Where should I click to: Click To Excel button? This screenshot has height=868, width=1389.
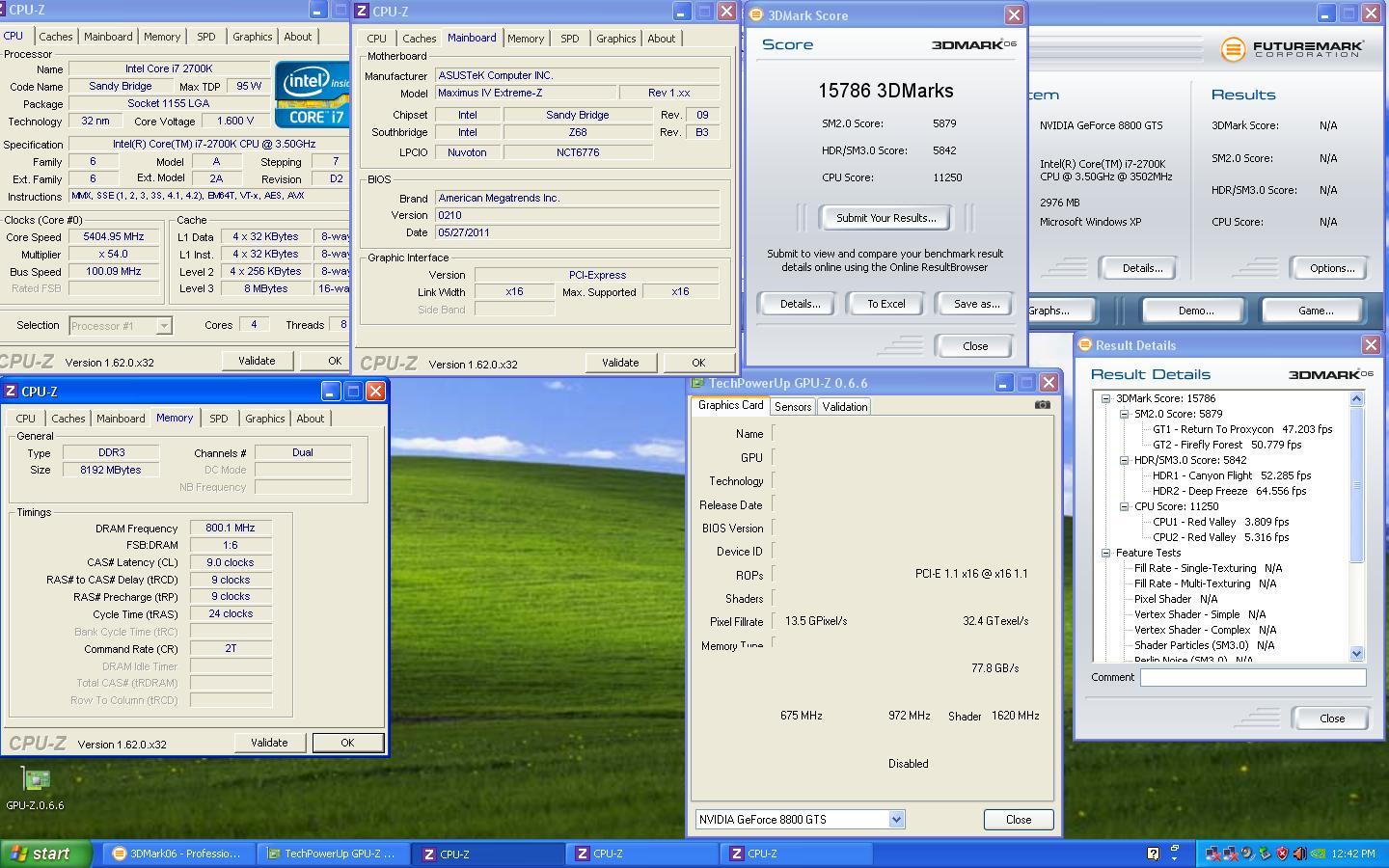(x=885, y=304)
